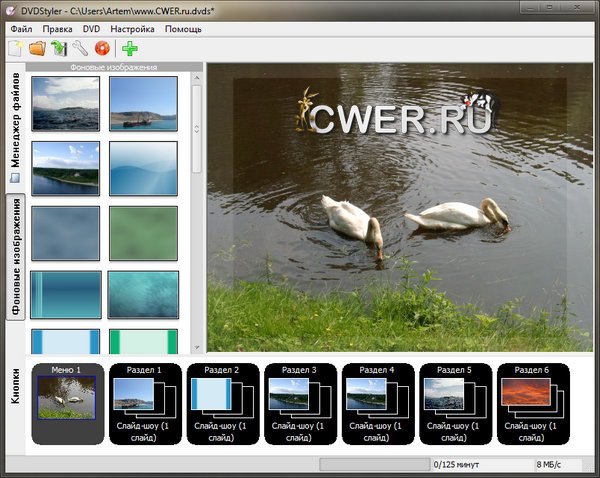Open project options via wrench icon
Viewport: 600px width, 478px height.
pos(80,48)
